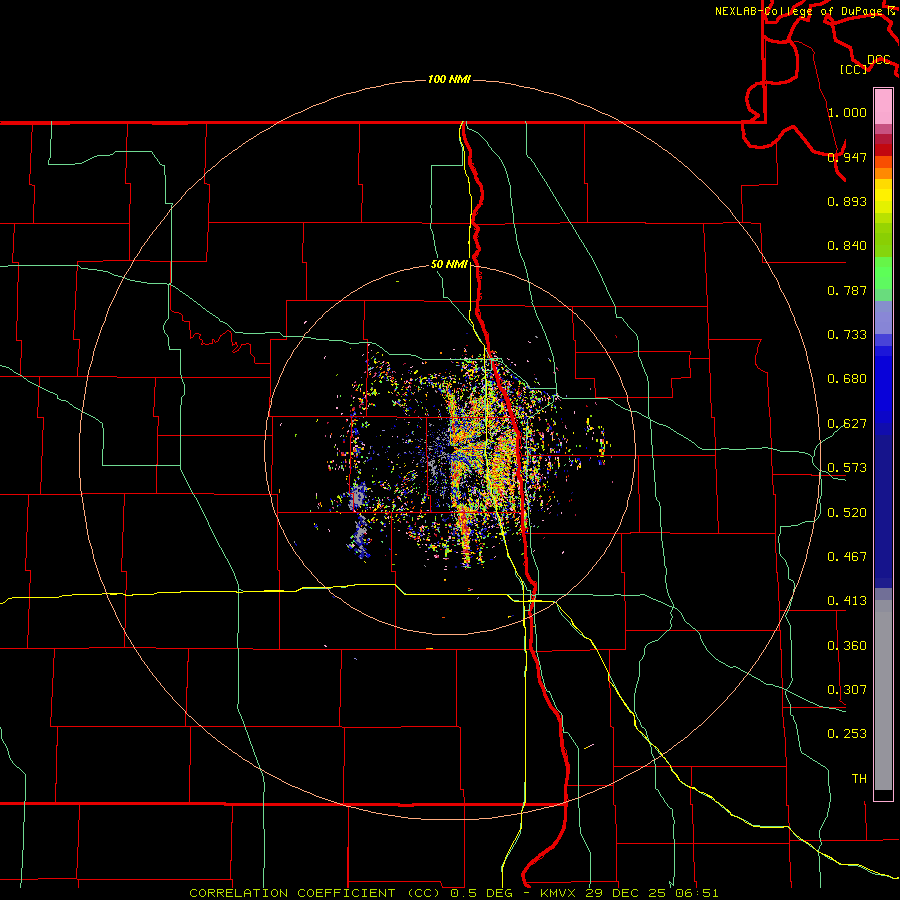Select the 0.413 scale value
Screen dimensions: 900x900
847,600
